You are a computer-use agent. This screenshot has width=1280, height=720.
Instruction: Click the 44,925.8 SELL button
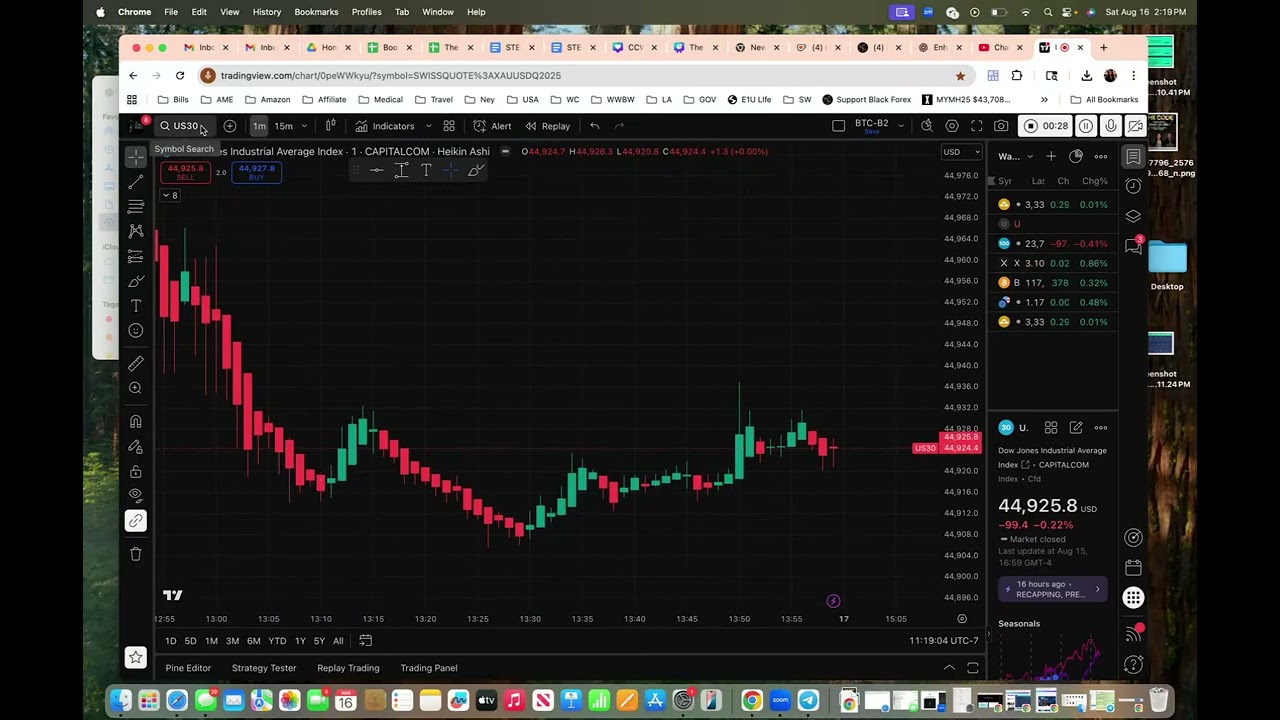tap(186, 172)
